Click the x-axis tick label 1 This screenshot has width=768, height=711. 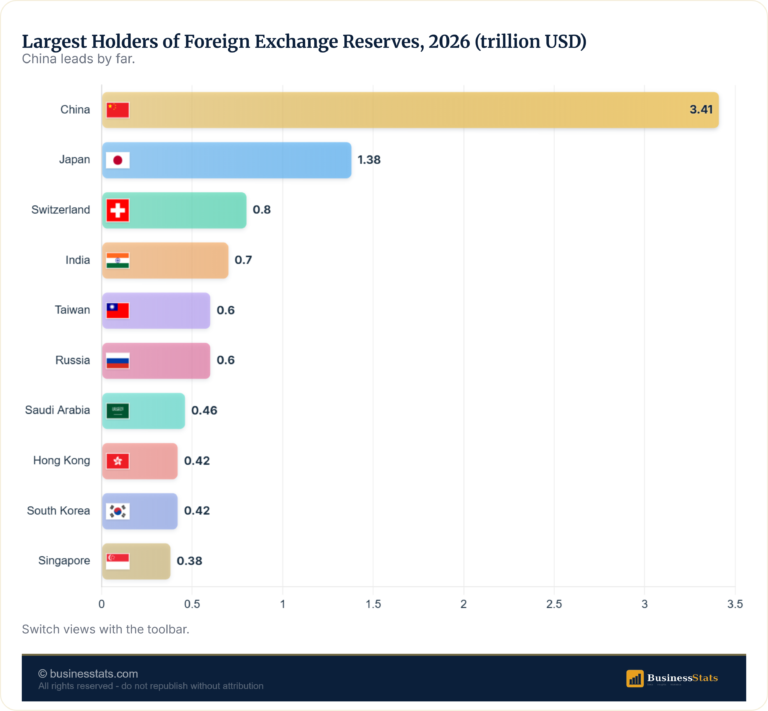[x=283, y=604]
